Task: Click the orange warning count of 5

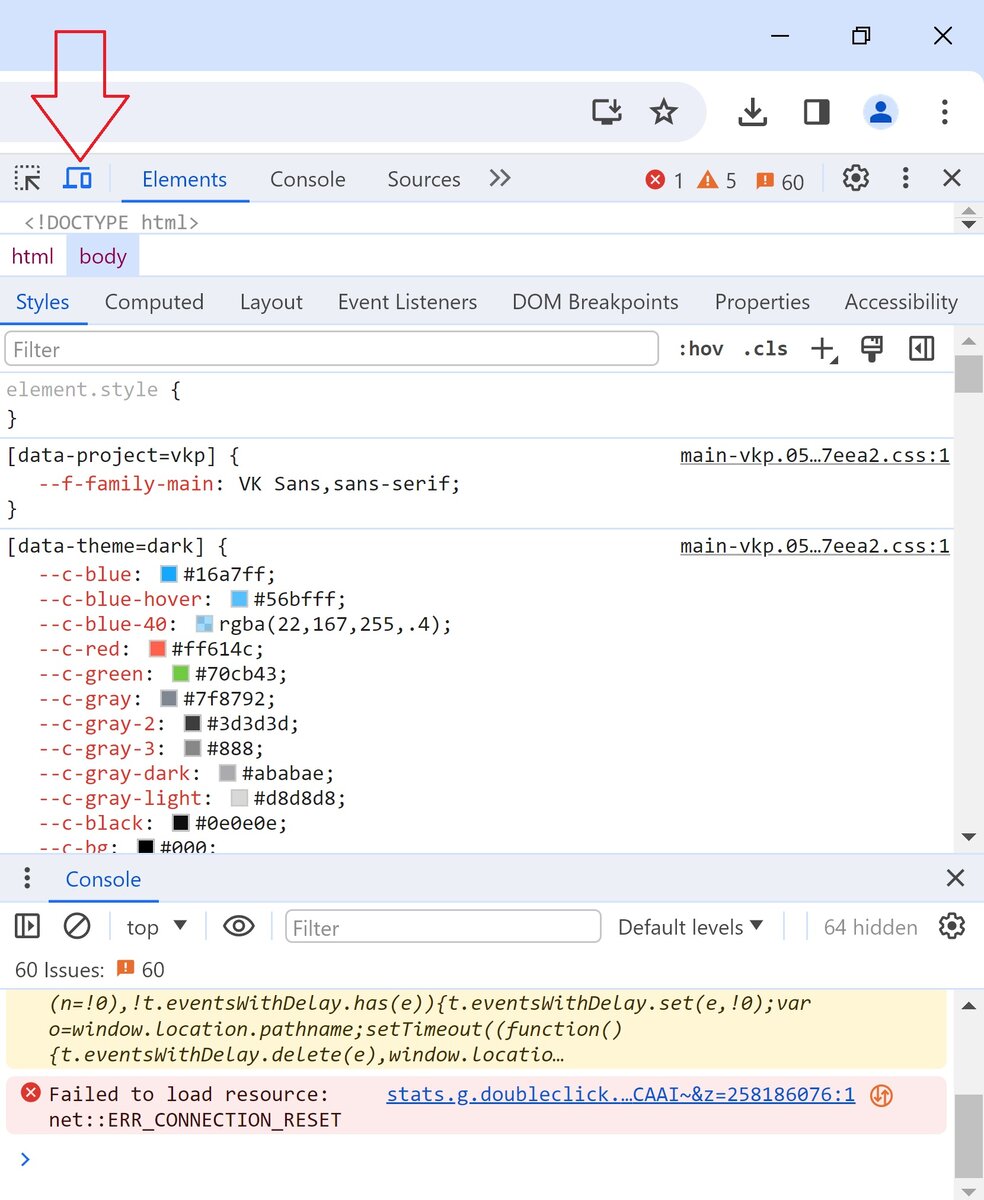Action: [717, 180]
